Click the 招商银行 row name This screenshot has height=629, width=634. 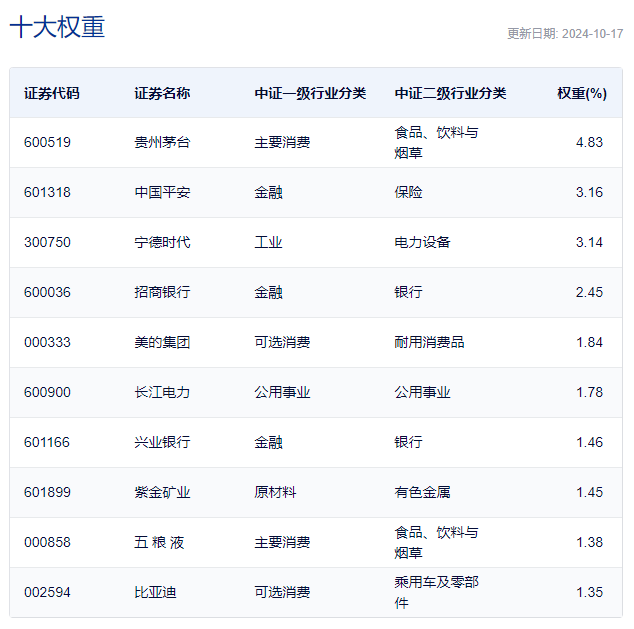coord(162,292)
